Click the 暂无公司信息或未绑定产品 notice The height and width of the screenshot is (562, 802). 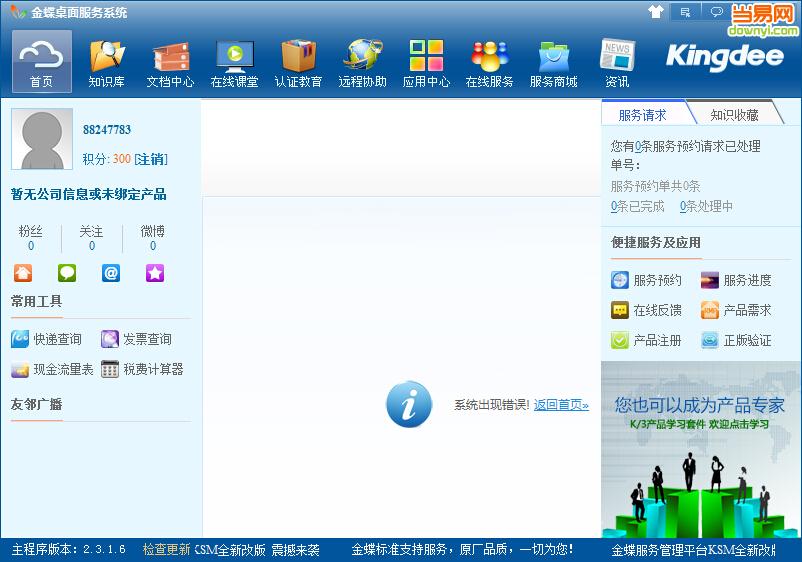[x=88, y=194]
